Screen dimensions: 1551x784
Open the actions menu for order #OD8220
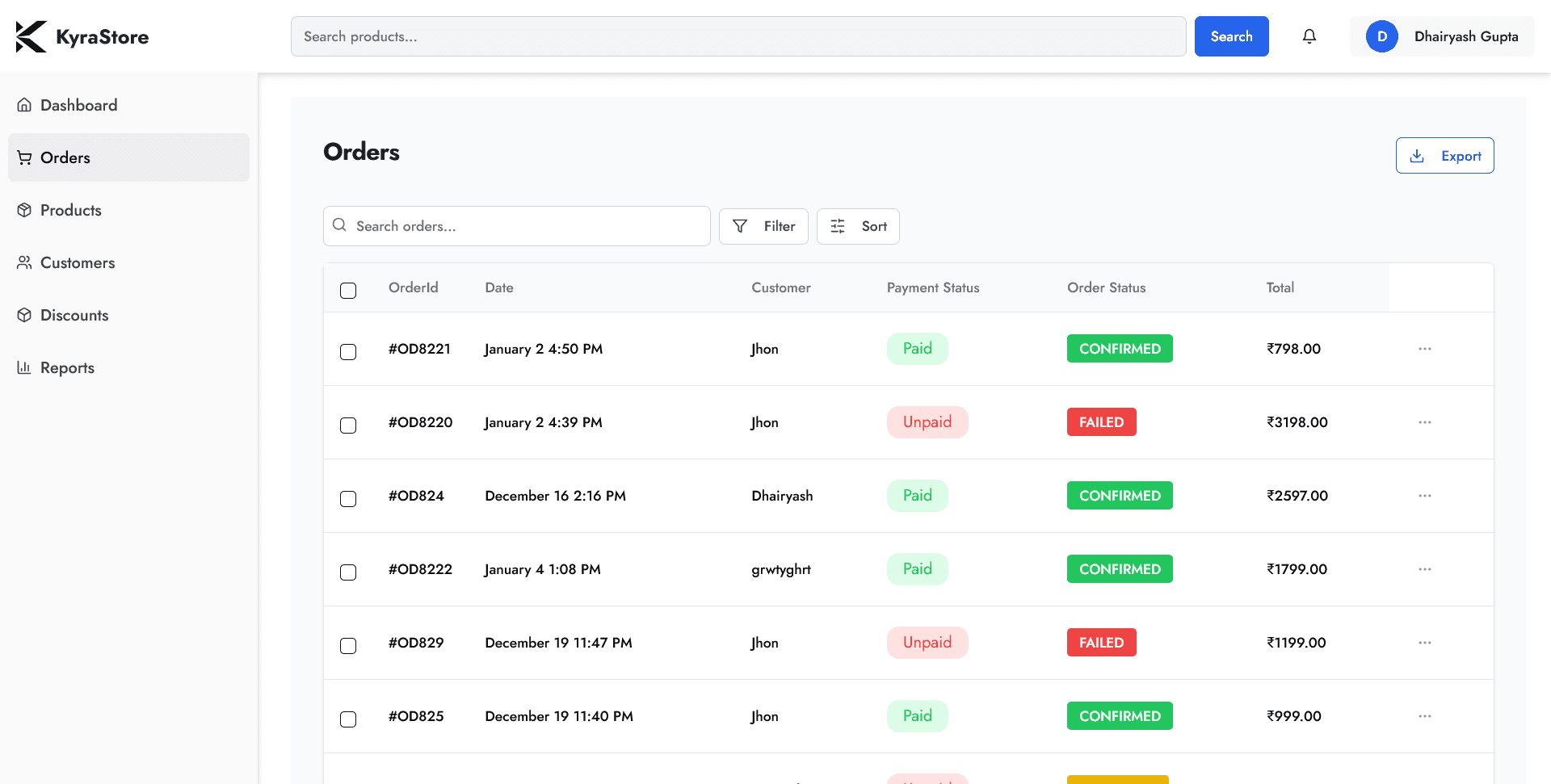coord(1425,422)
